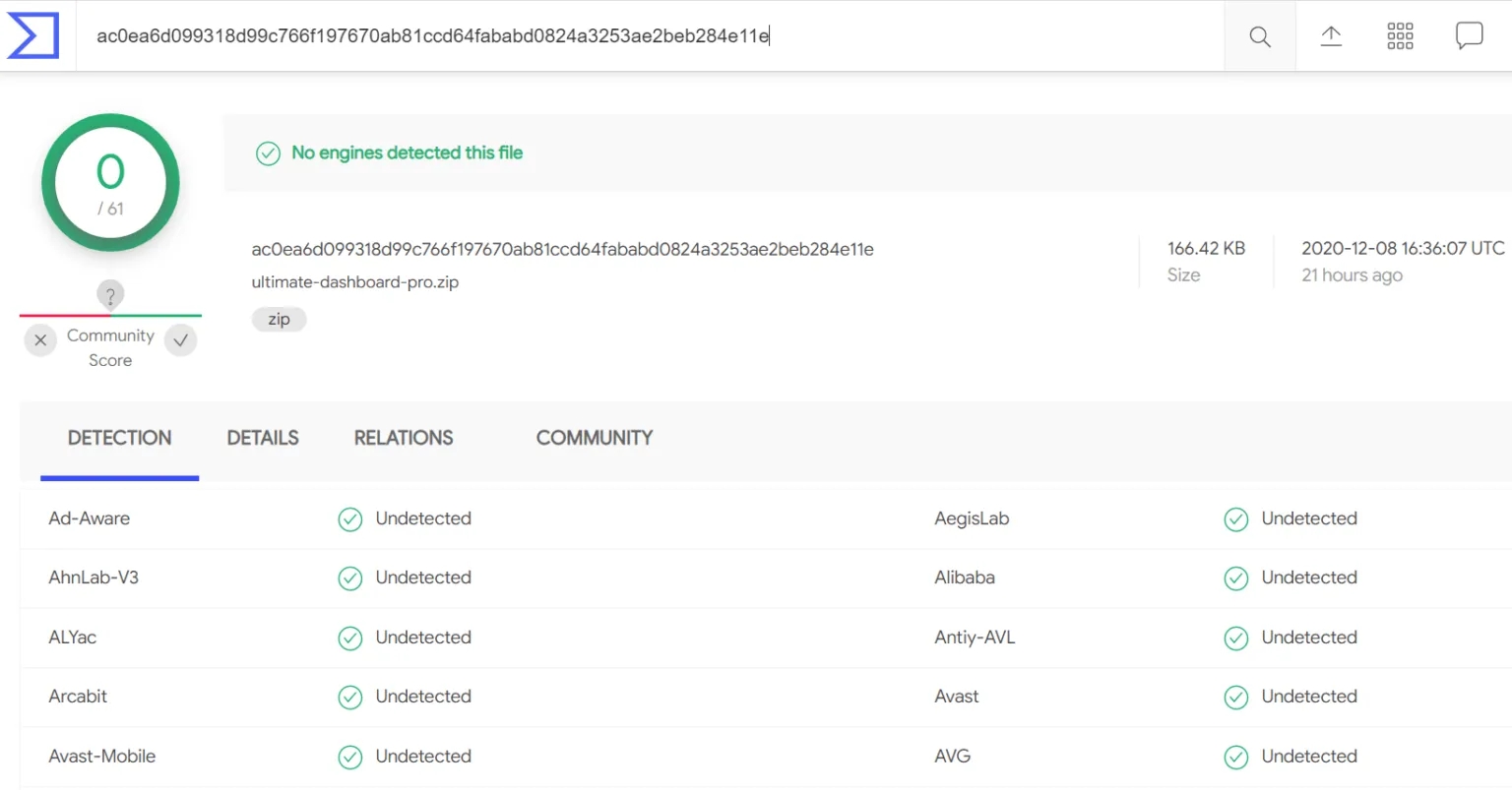Click 'Undetected' text in the AVG row

1309,757
